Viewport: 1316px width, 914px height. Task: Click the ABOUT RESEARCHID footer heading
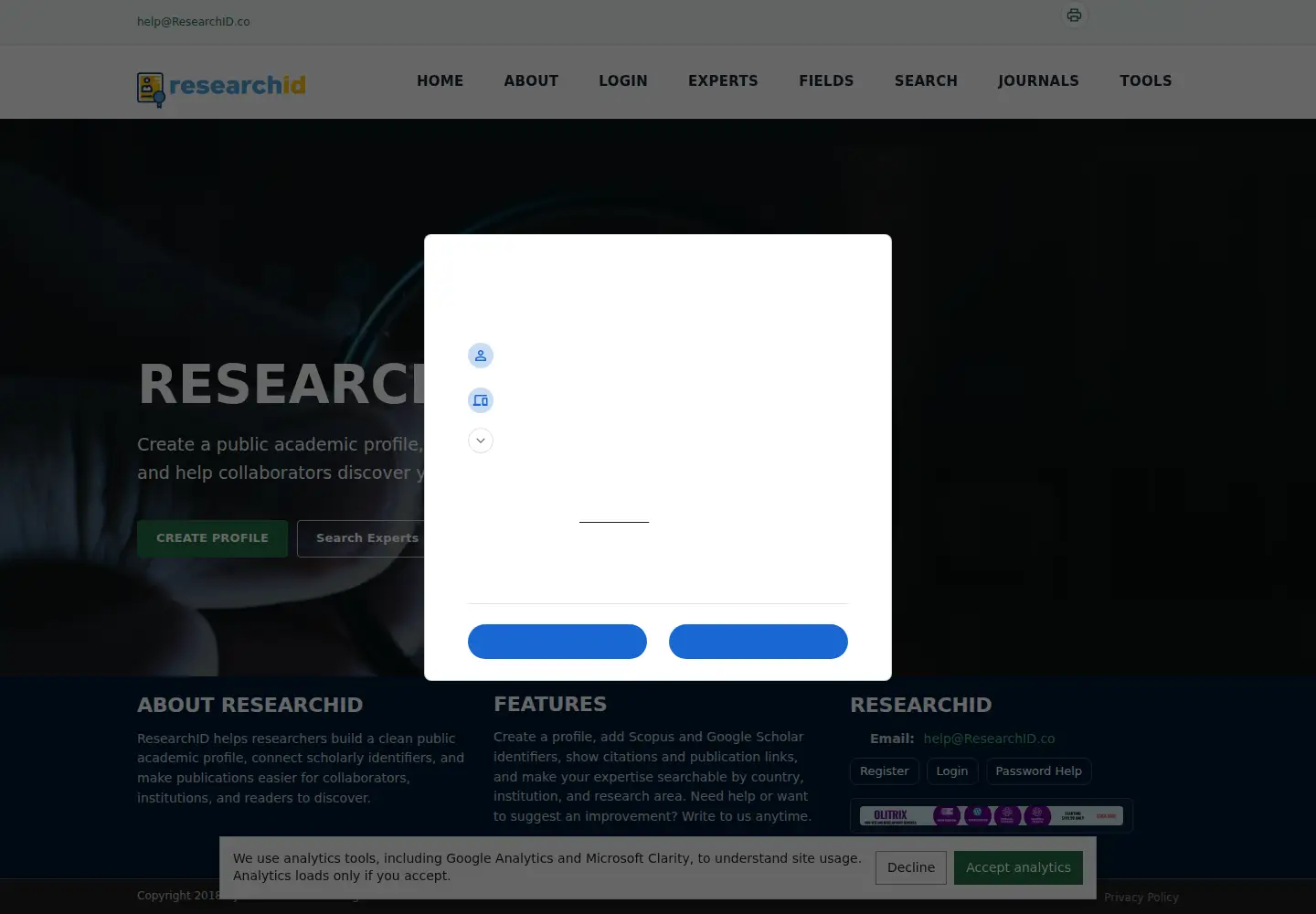click(250, 705)
